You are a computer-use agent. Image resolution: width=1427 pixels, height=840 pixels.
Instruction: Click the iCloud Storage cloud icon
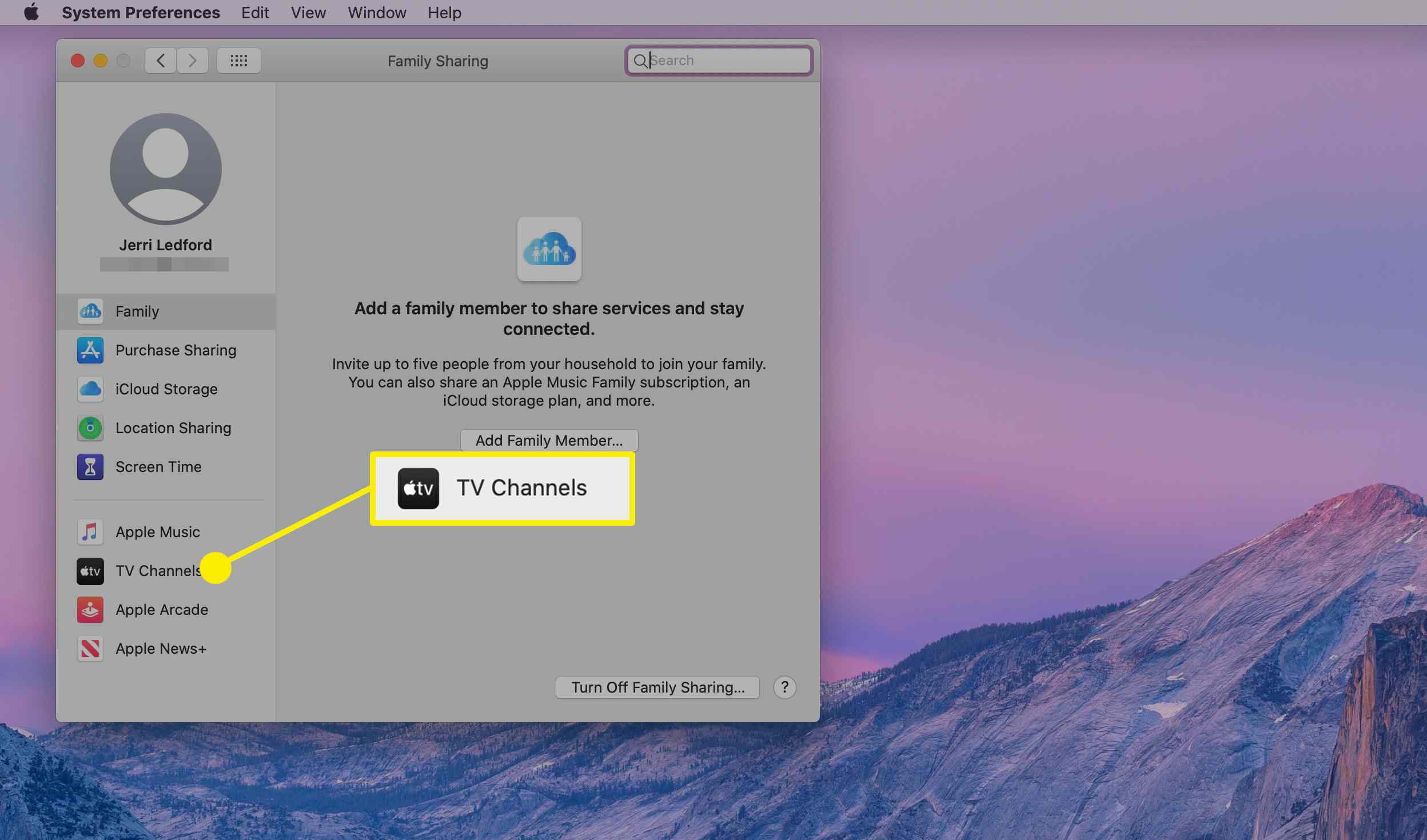tap(90, 389)
